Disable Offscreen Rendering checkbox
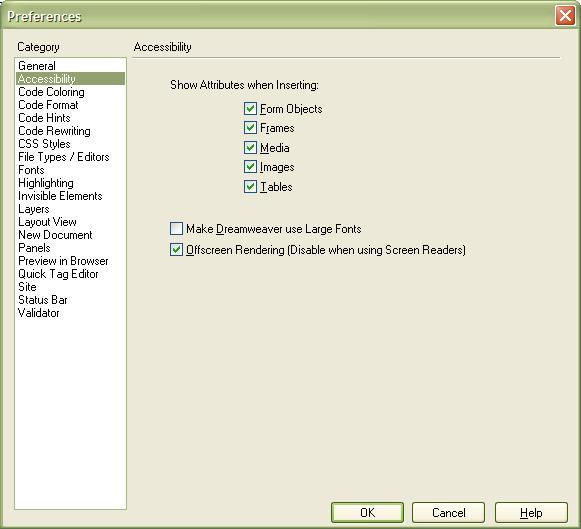The height and width of the screenshot is (529, 581). tap(176, 250)
